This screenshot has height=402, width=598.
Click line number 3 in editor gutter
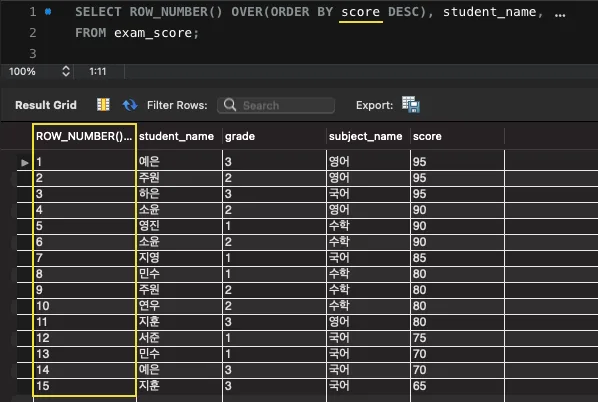(x=33, y=53)
